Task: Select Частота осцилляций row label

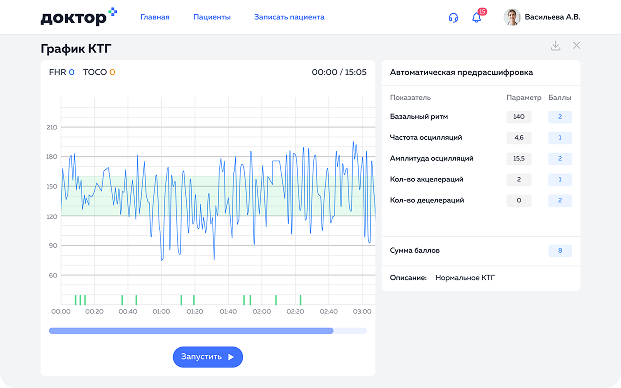Action: [x=426, y=137]
